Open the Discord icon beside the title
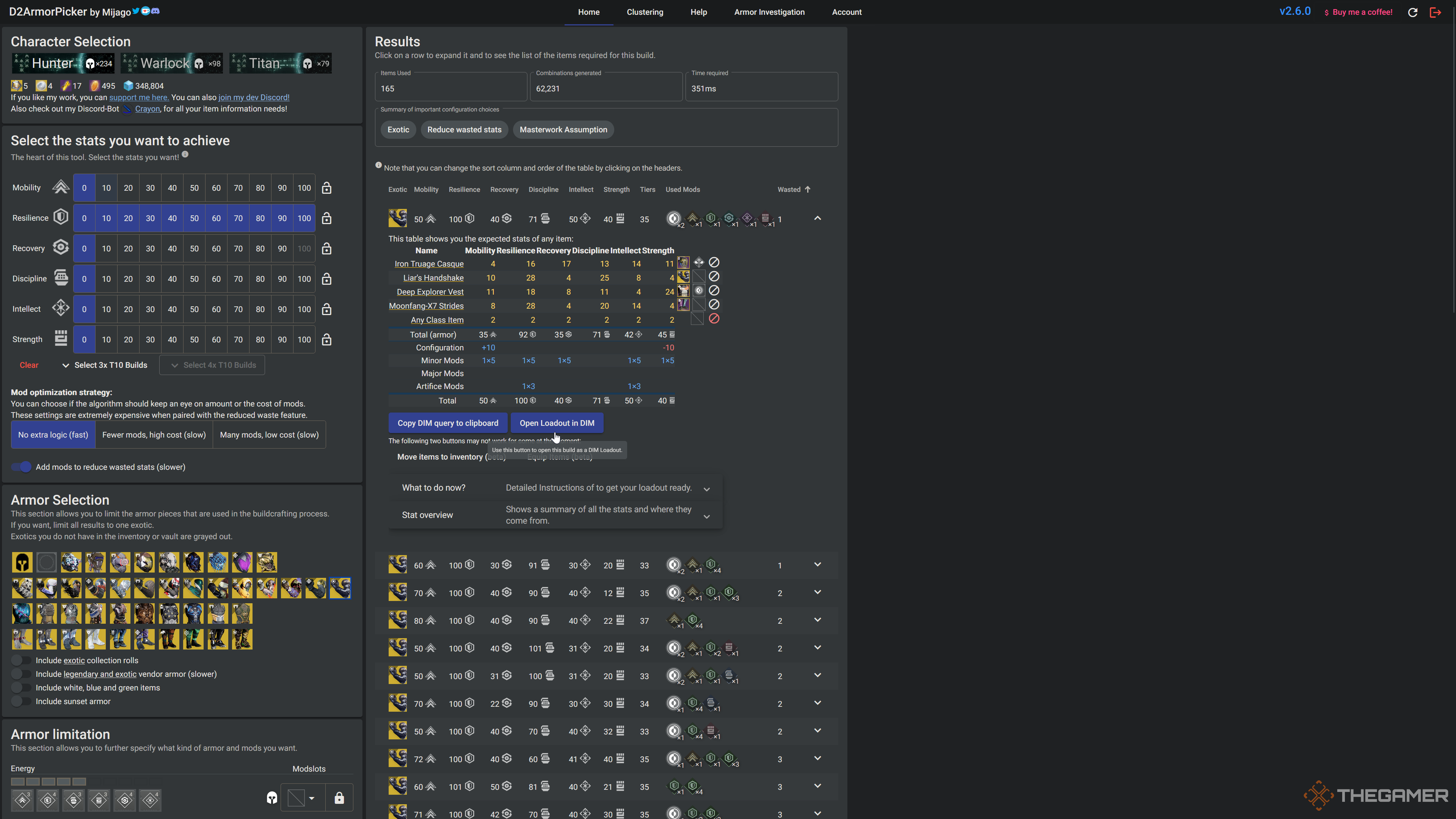The height and width of the screenshot is (819, 1456). pyautogui.click(x=155, y=11)
